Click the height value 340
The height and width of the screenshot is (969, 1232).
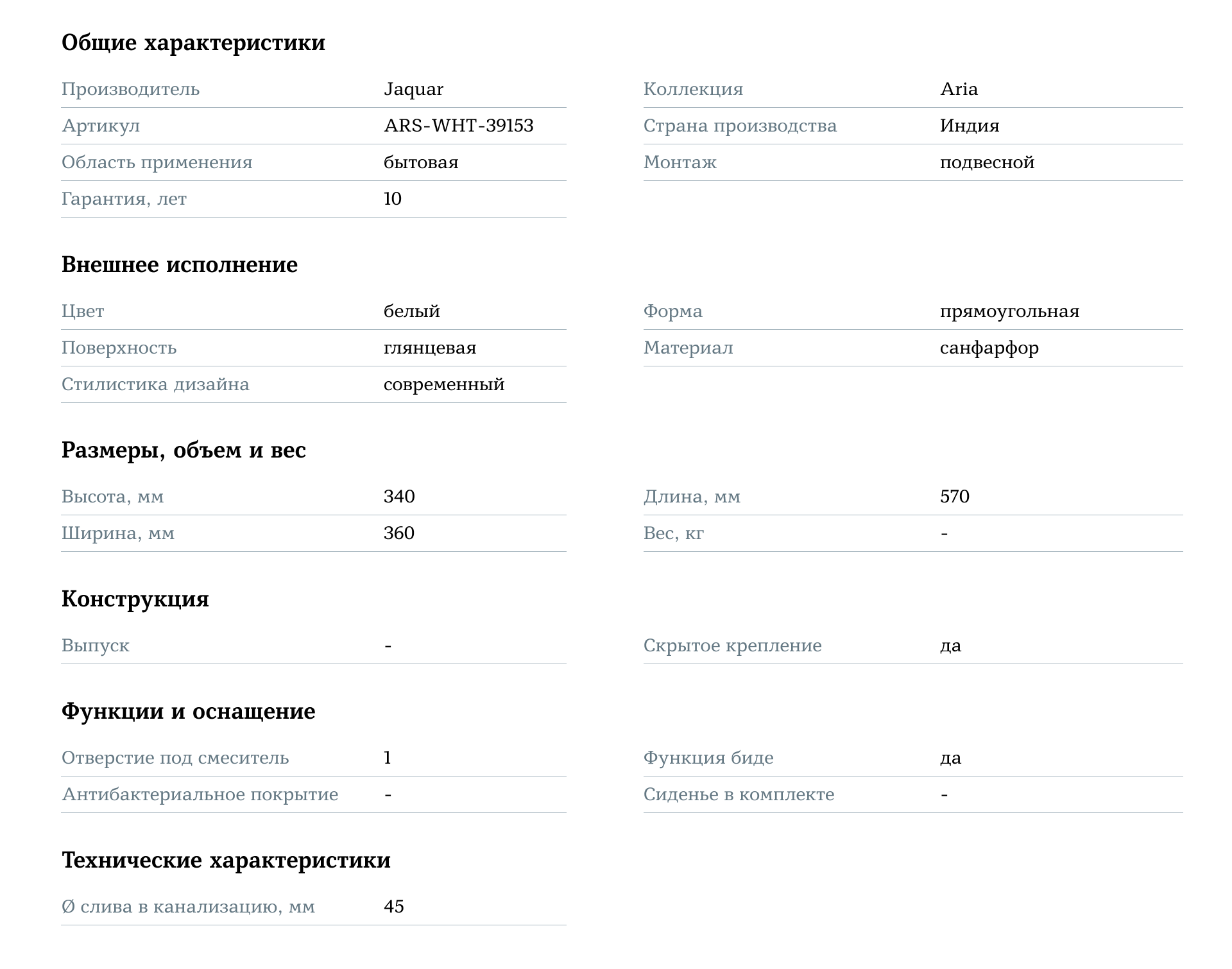(x=399, y=497)
